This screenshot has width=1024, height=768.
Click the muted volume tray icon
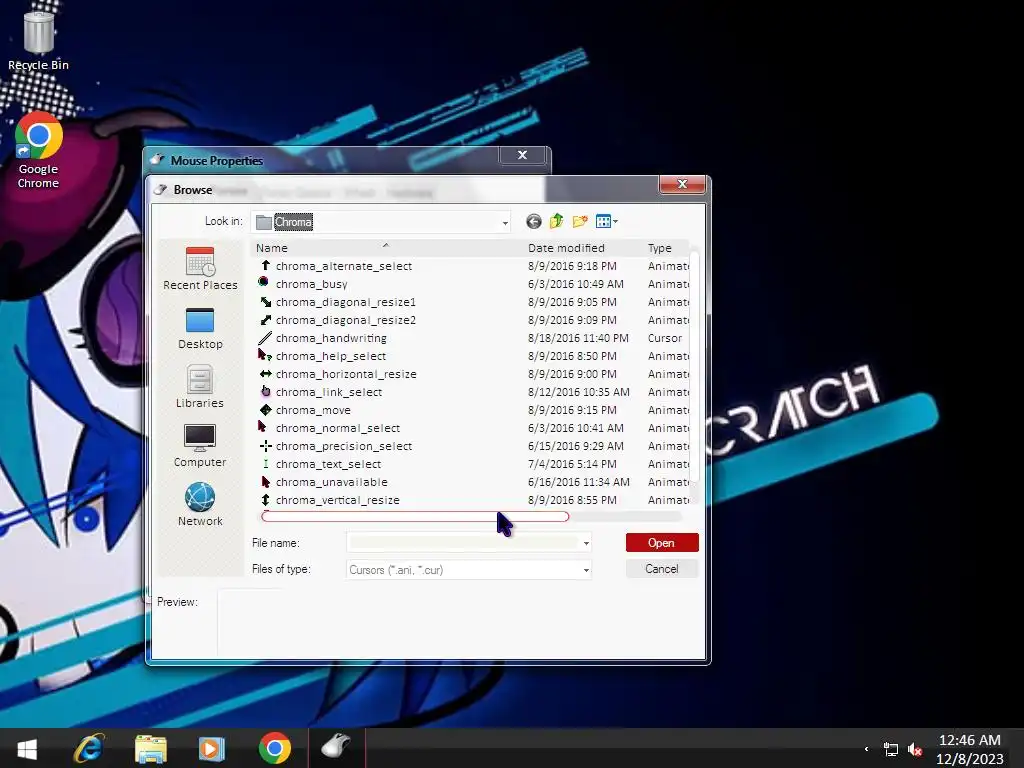pyautogui.click(x=915, y=749)
